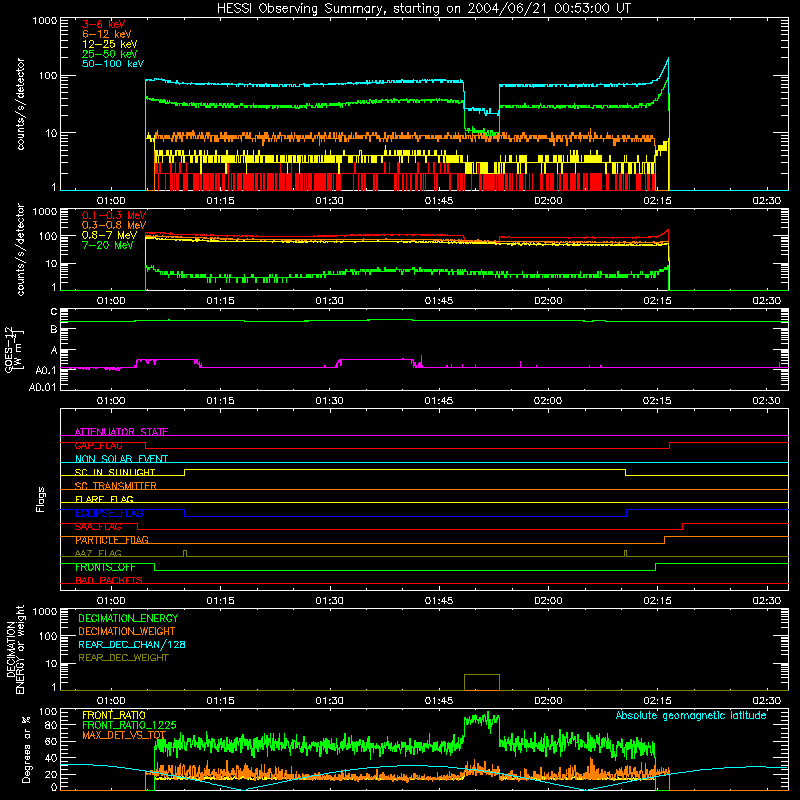Viewport: 800px width, 800px height.
Task: Click the '01:00' time label under the top panel
Action: [111, 201]
